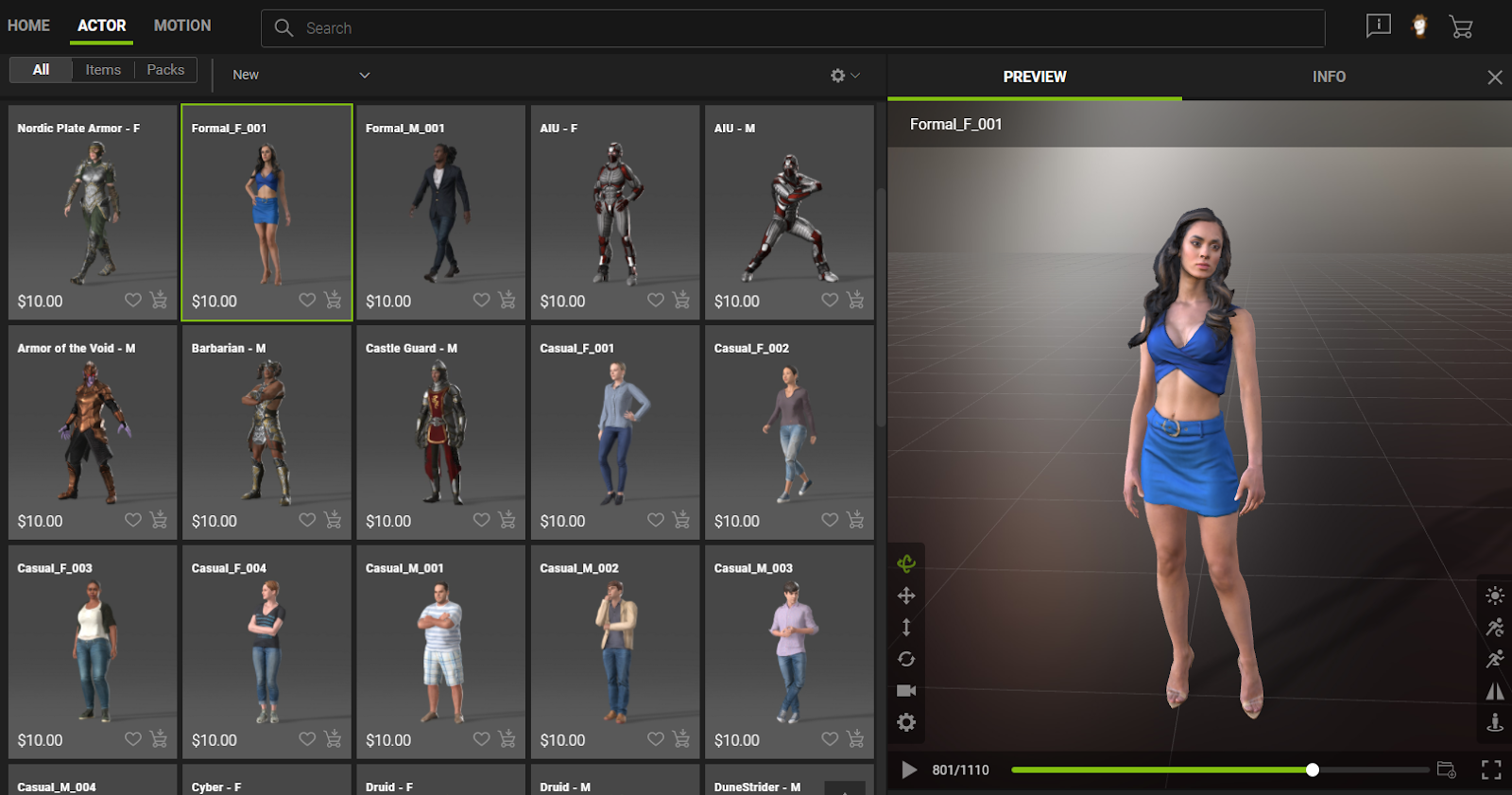Select the Armor of the Void - M thumbnail
The height and width of the screenshot is (795, 1512).
point(93,432)
